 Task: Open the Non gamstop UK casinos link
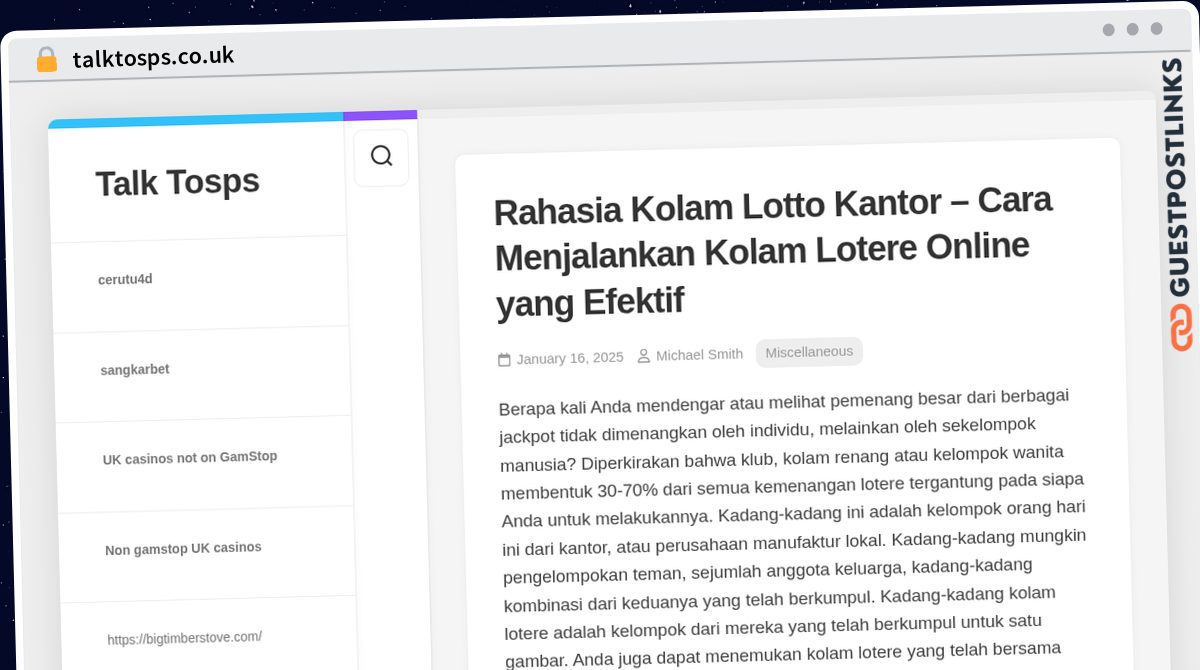pyautogui.click(x=183, y=548)
